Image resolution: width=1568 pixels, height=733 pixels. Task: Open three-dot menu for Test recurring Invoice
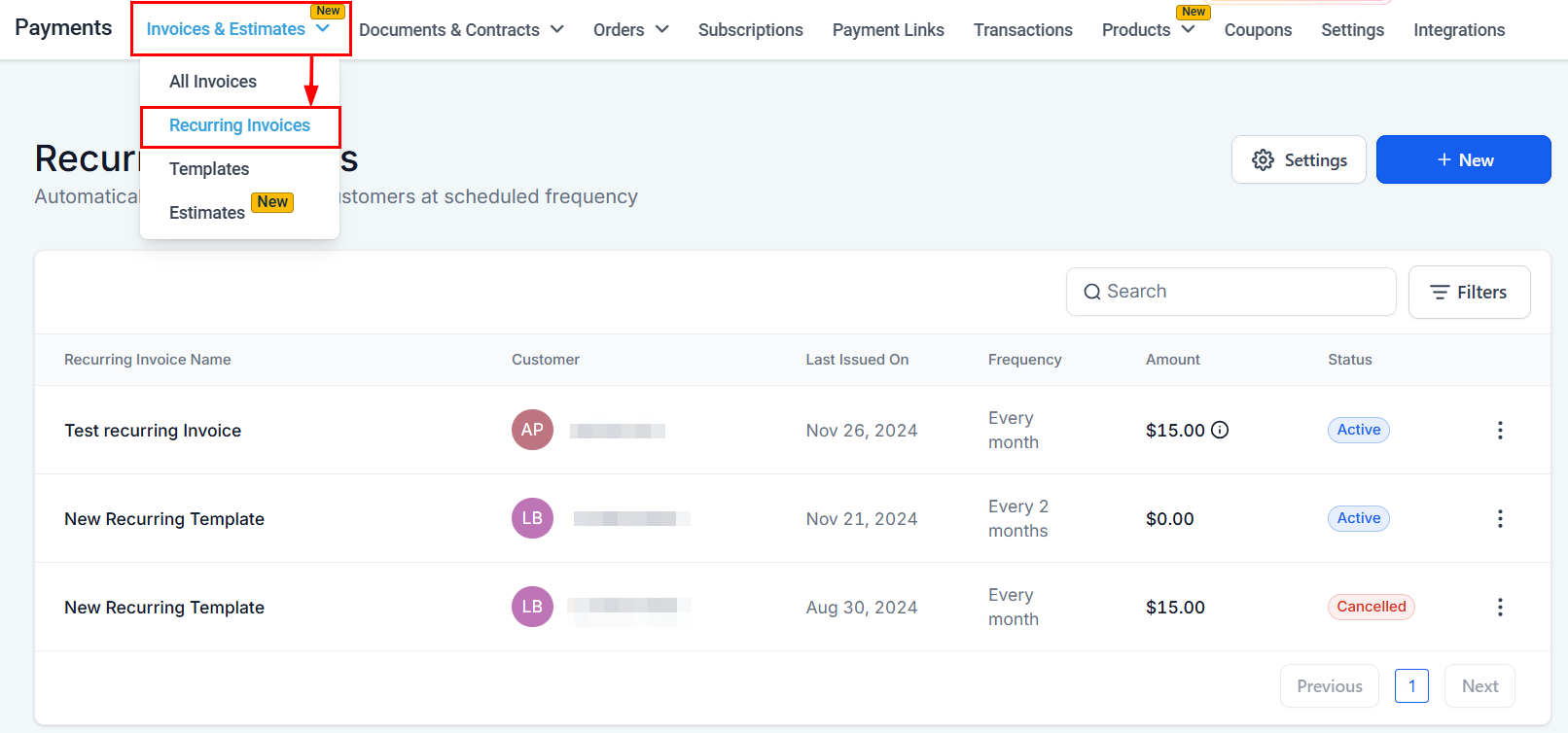click(1500, 430)
